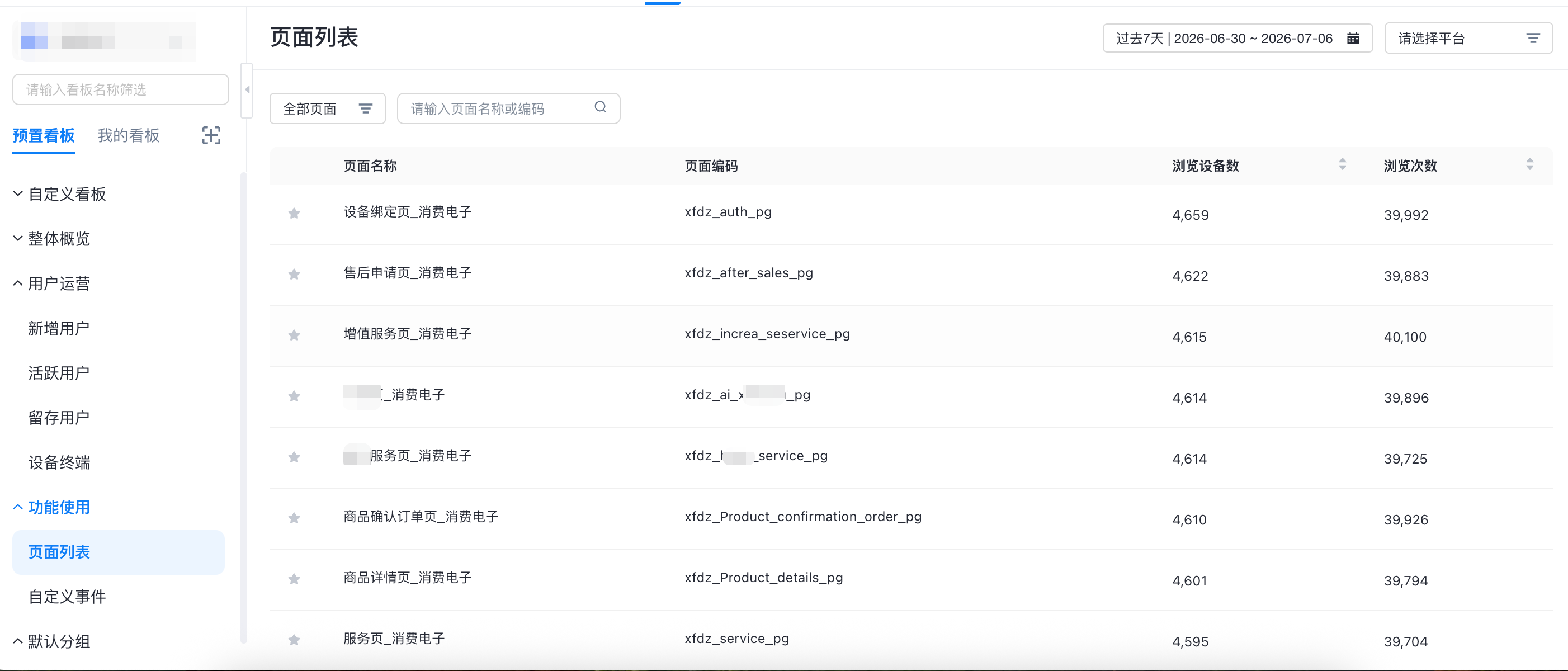Open the 商品确认订单页_消费电子 page name
This screenshot has width=1568, height=671.
pos(421,516)
